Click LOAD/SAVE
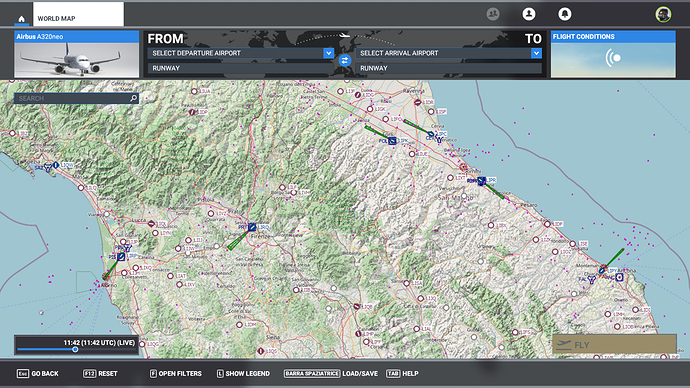 331,373
